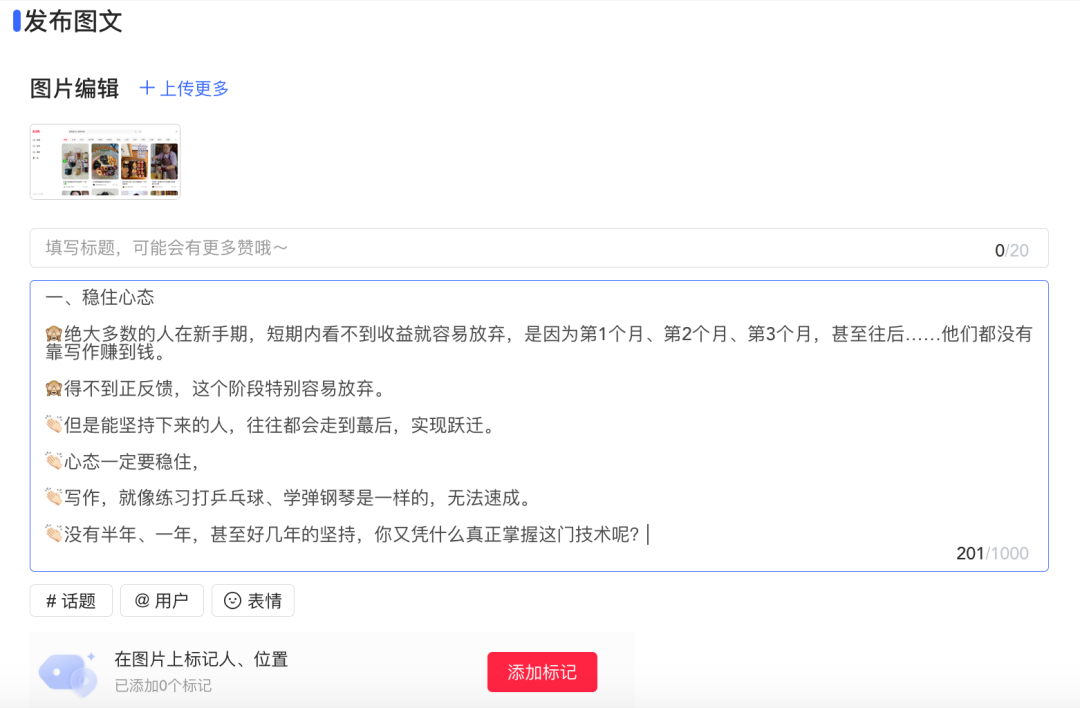Click the clapping emoji before 没有半年
This screenshot has height=708, width=1080.
[x=54, y=534]
